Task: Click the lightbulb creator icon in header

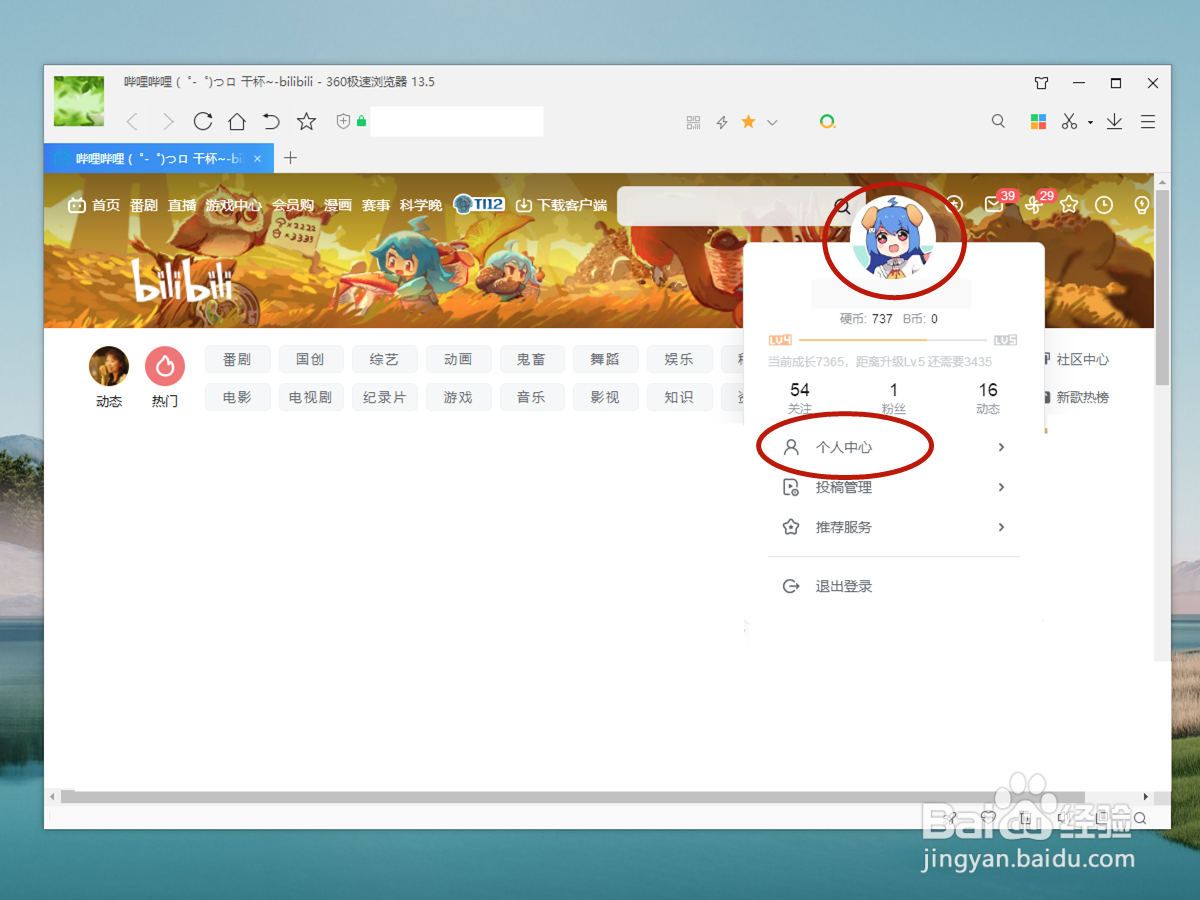Action: pyautogui.click(x=1142, y=204)
